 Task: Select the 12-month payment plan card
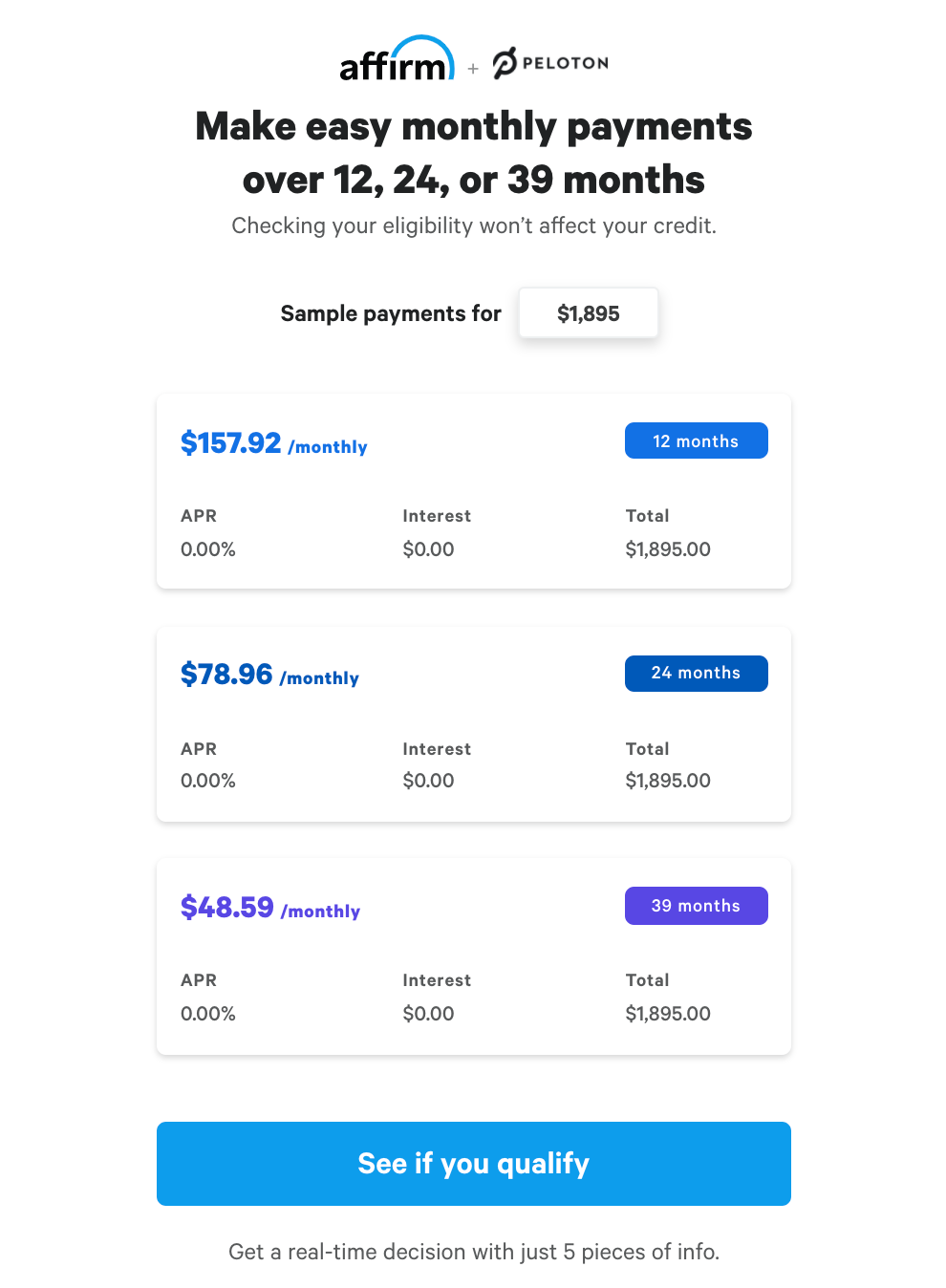tap(473, 490)
